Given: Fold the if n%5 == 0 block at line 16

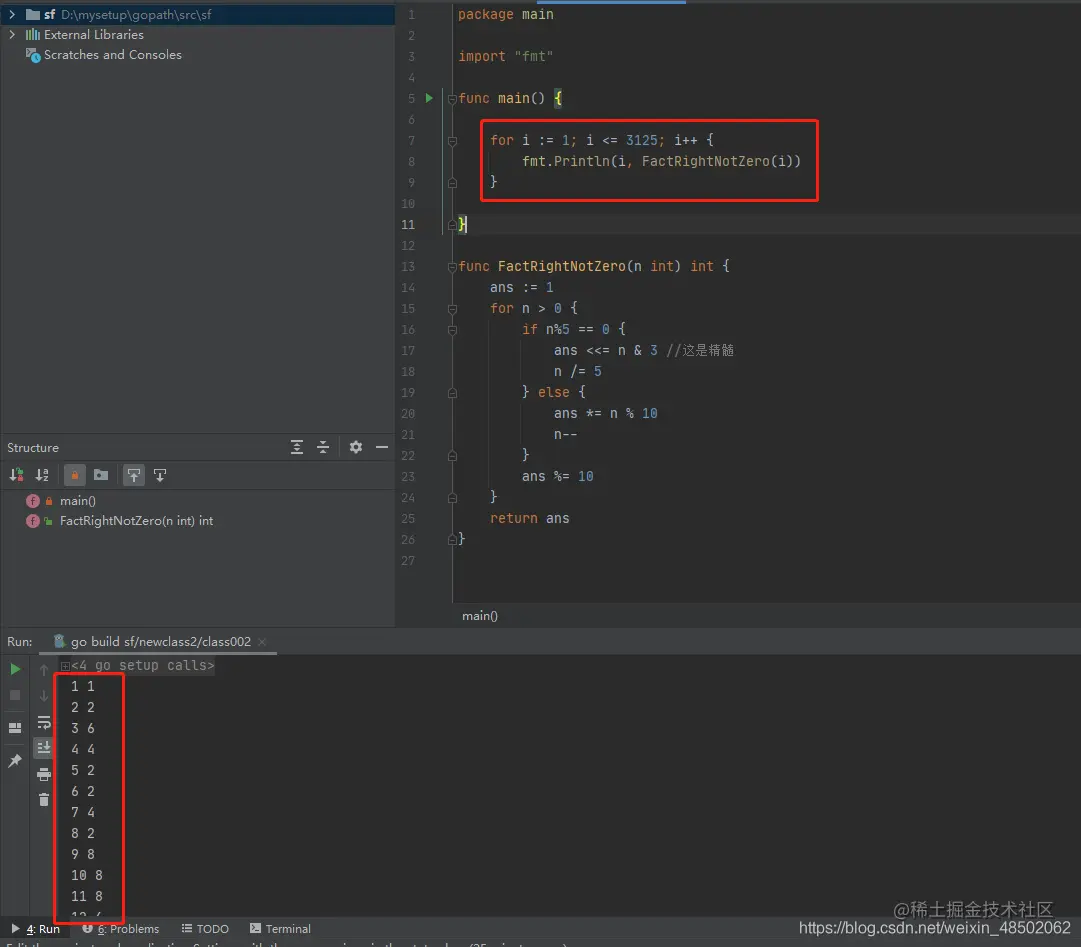Looking at the screenshot, I should click(x=452, y=329).
